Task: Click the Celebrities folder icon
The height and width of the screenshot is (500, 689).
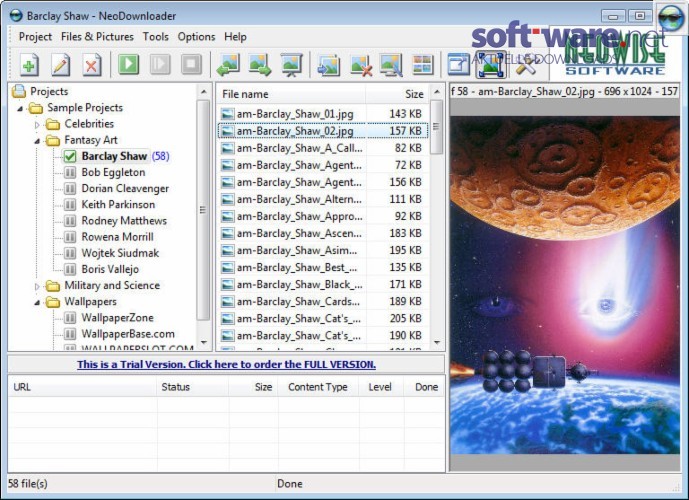Action: coord(53,124)
